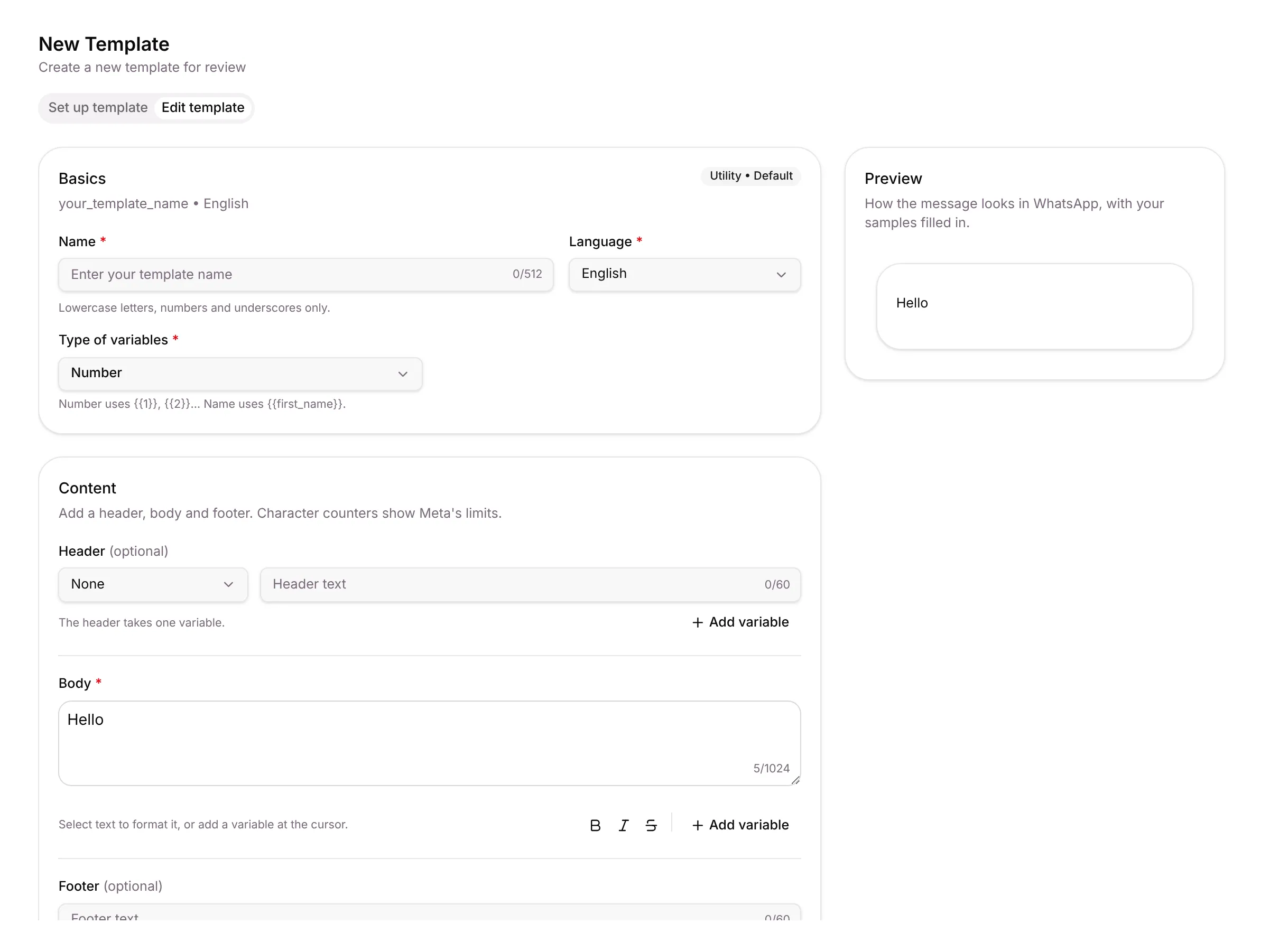
Task: Open the Language dropdown showing English
Action: pyautogui.click(x=684, y=274)
